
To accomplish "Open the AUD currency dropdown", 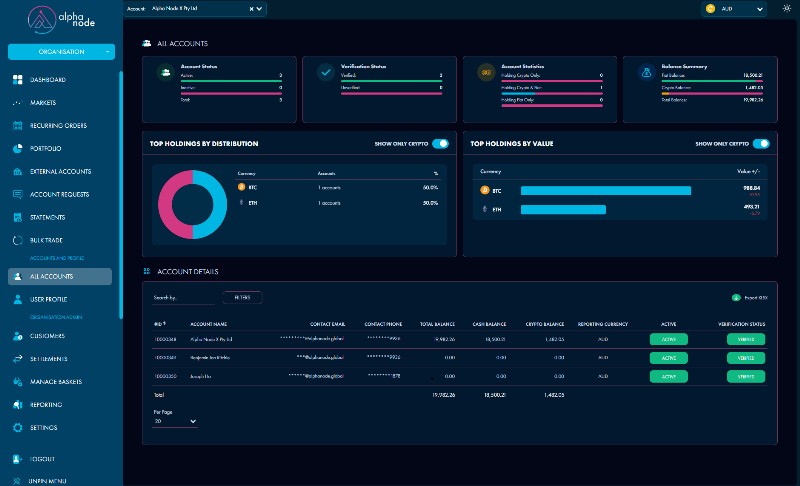I will 735,8.
